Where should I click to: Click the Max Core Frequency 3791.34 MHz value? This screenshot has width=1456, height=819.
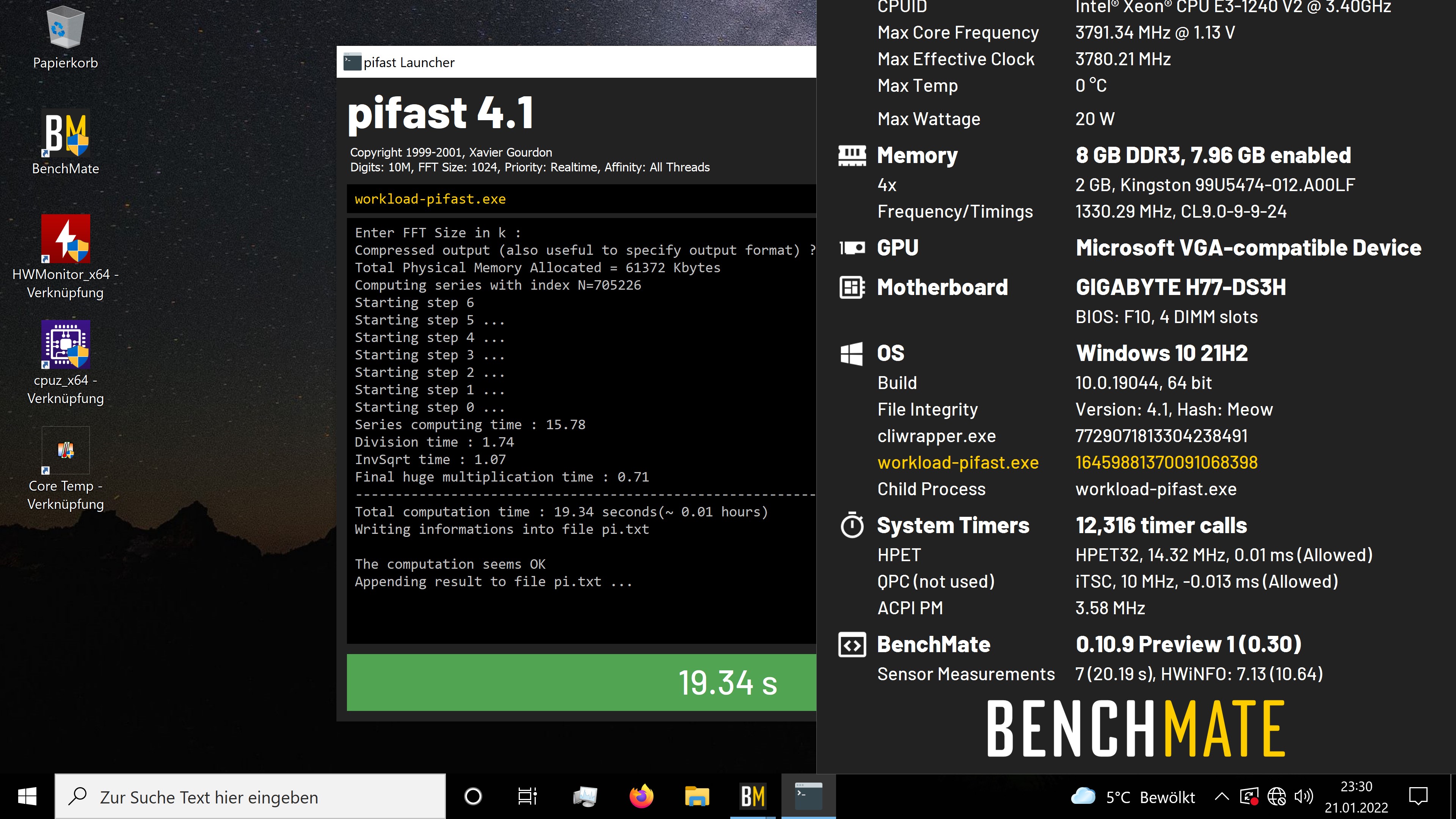(x=1155, y=33)
